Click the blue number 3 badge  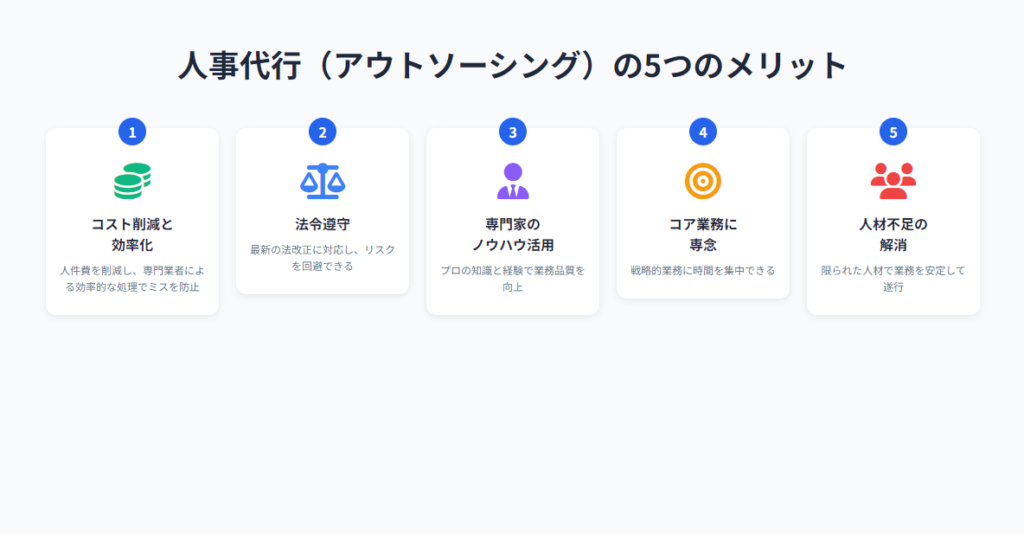tap(513, 131)
